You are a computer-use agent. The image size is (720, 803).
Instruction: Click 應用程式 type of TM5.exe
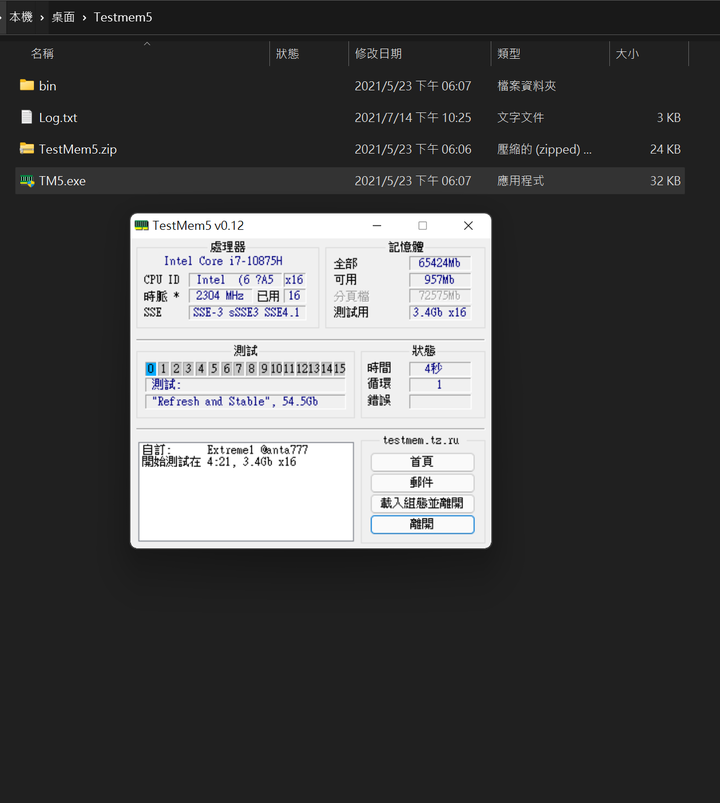point(520,181)
